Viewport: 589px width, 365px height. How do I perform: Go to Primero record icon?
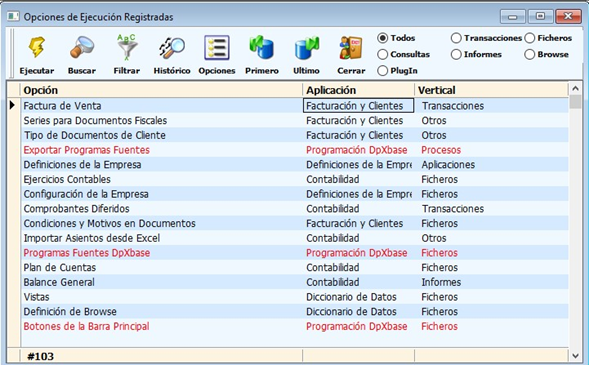(x=261, y=48)
